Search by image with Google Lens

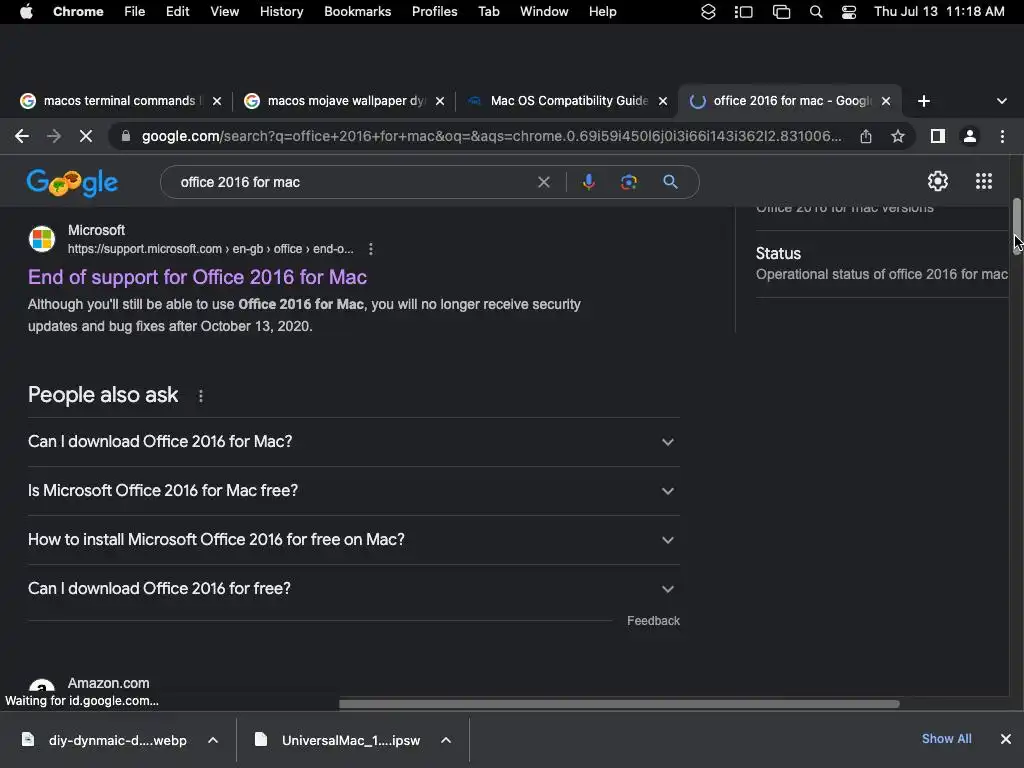628,182
